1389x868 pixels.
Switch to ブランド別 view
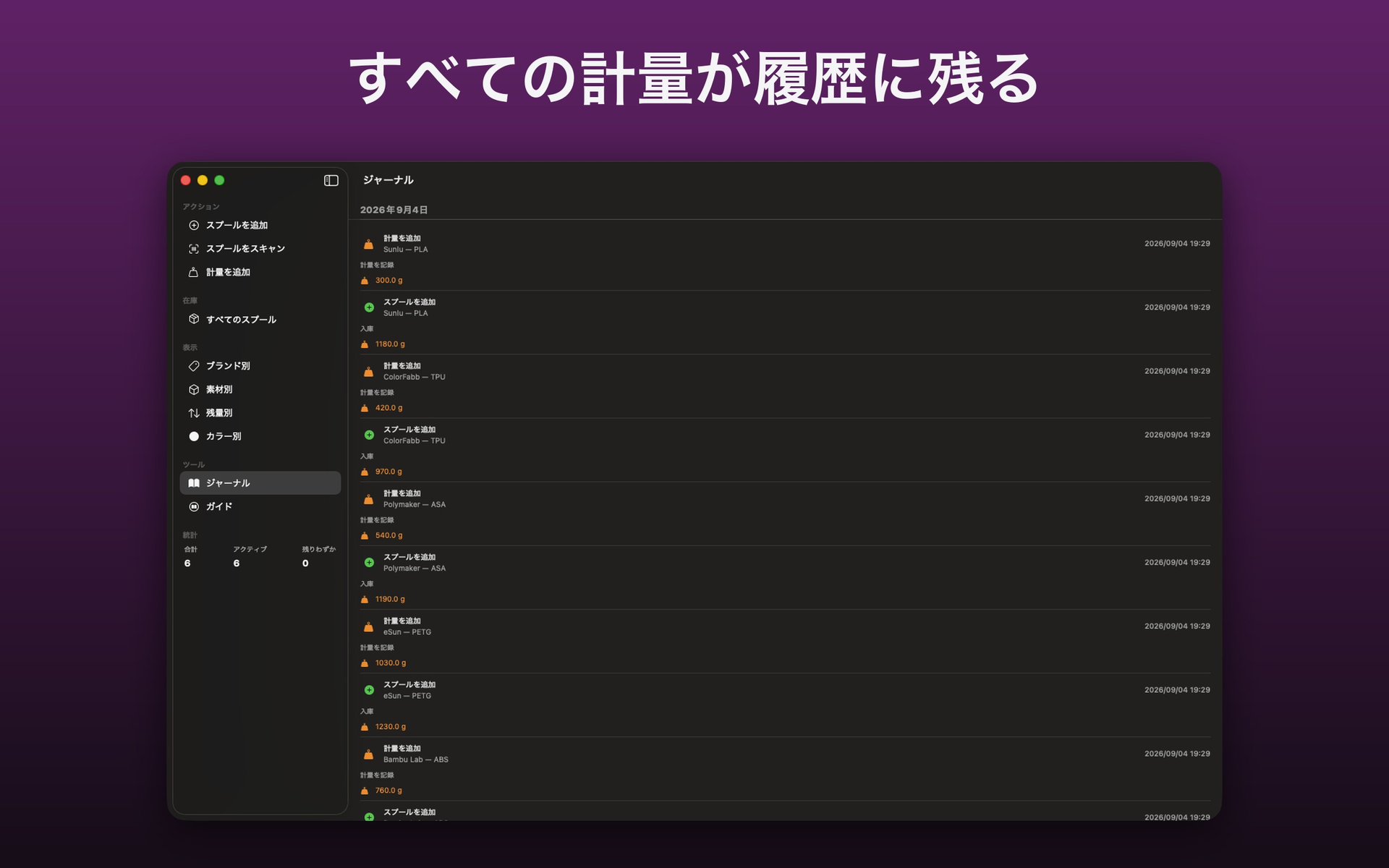point(260,366)
